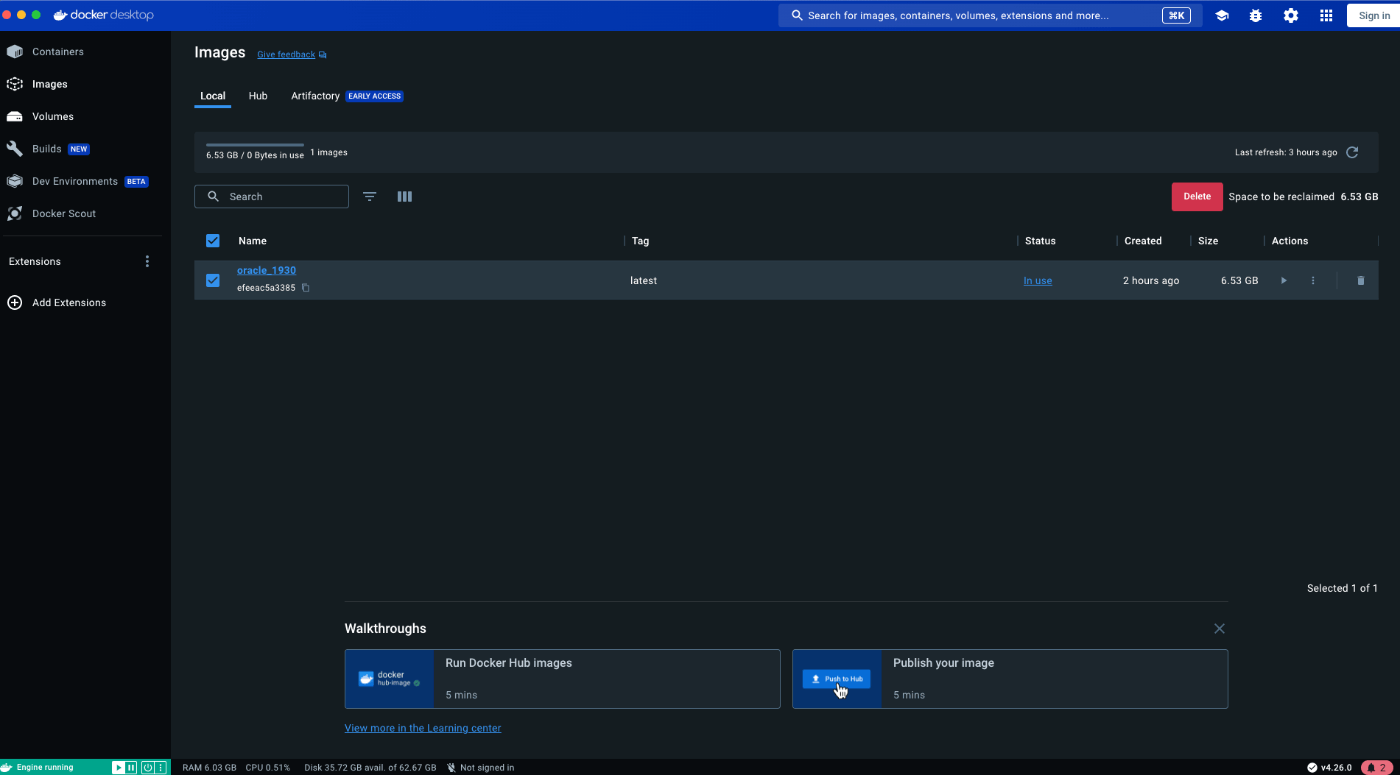Switch to the Hub tab
This screenshot has width=1400, height=775.
(x=258, y=96)
